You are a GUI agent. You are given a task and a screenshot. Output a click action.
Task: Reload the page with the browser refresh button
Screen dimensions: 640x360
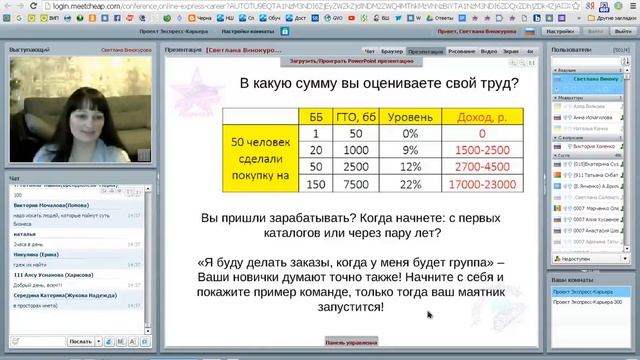[33, 6]
